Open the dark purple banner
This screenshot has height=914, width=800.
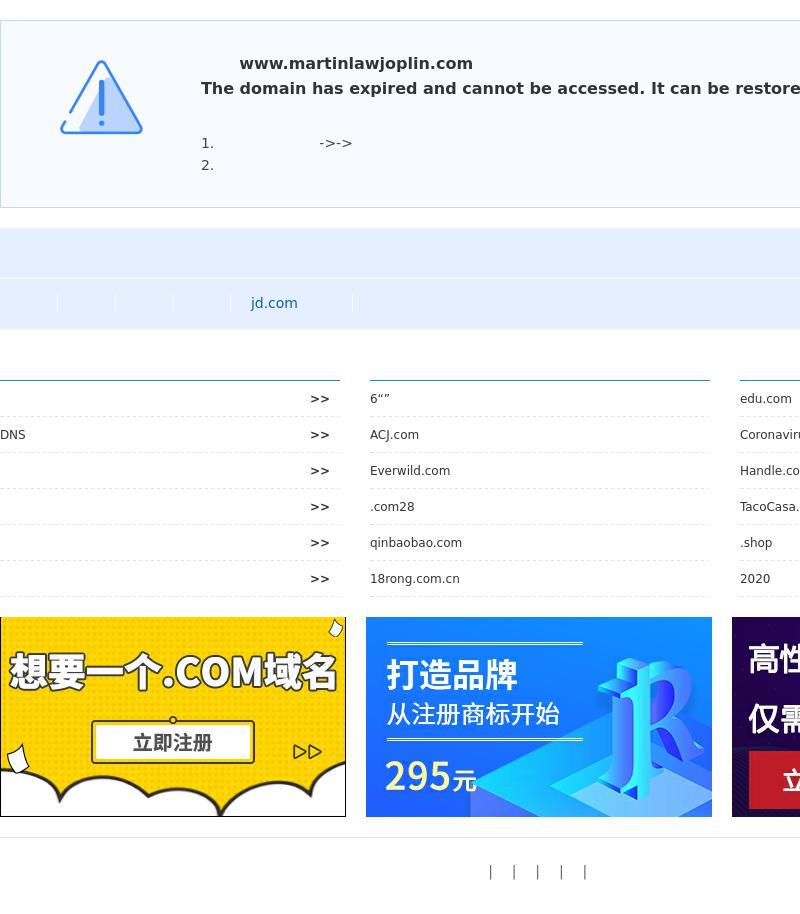coord(766,717)
